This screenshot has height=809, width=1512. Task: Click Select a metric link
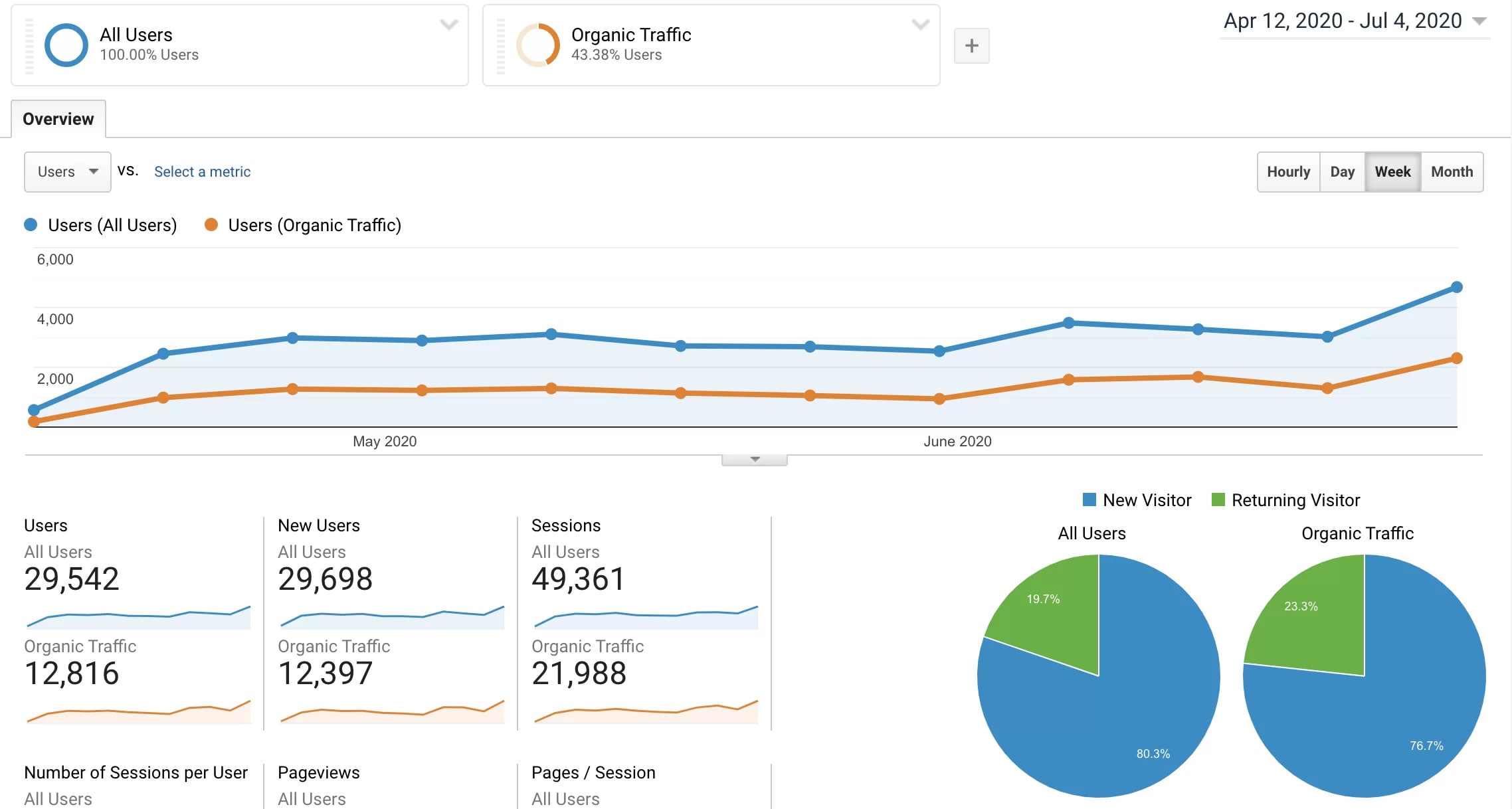[x=202, y=172]
